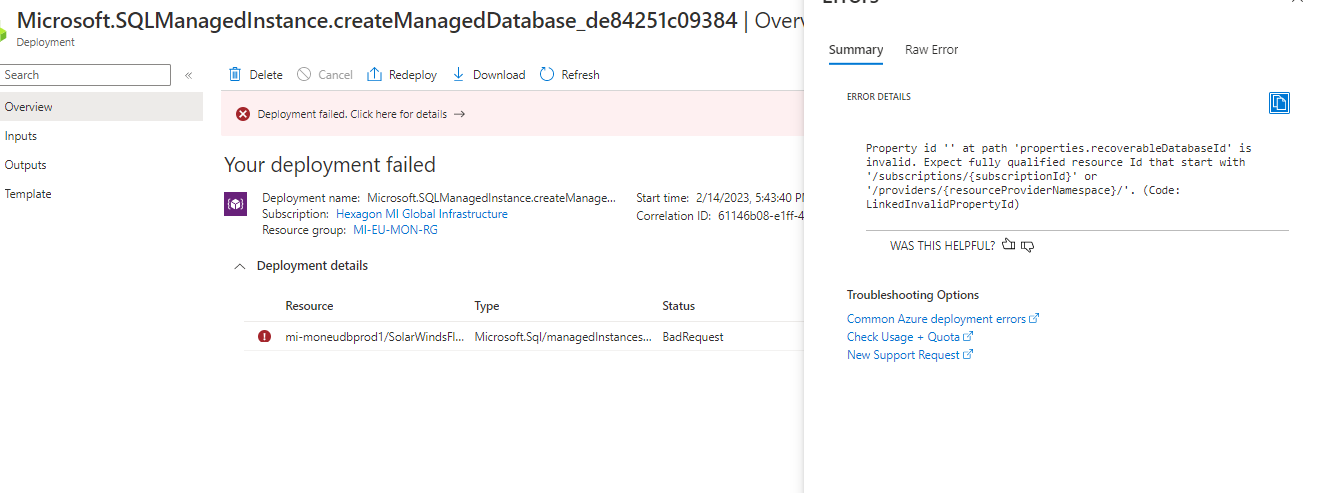
Task: Click the red error icon beside mi-moneudbprod1
Action: tap(264, 337)
